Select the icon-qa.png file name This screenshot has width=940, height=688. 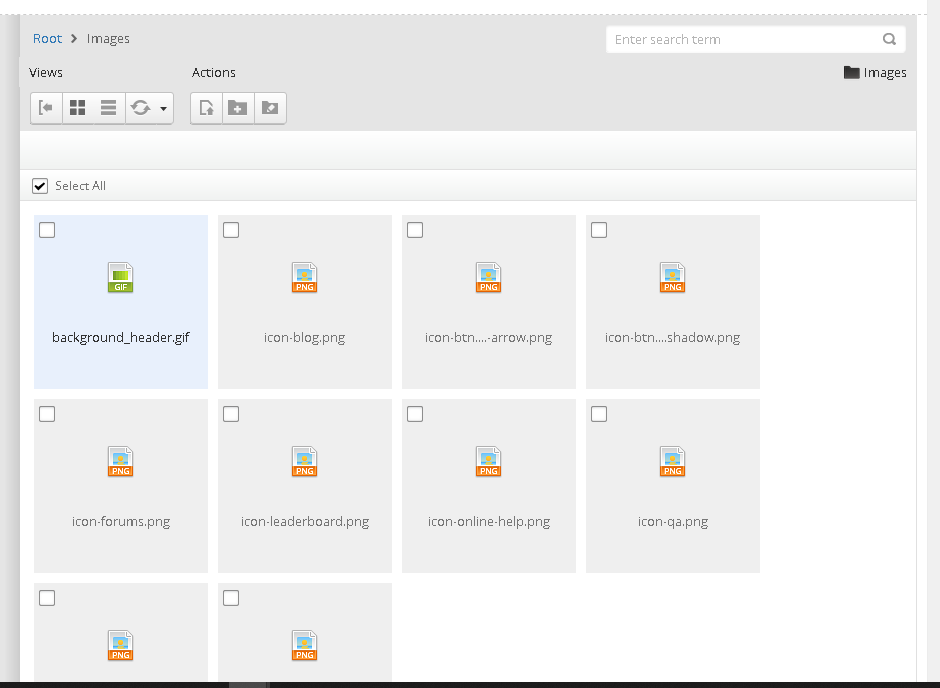(x=673, y=521)
